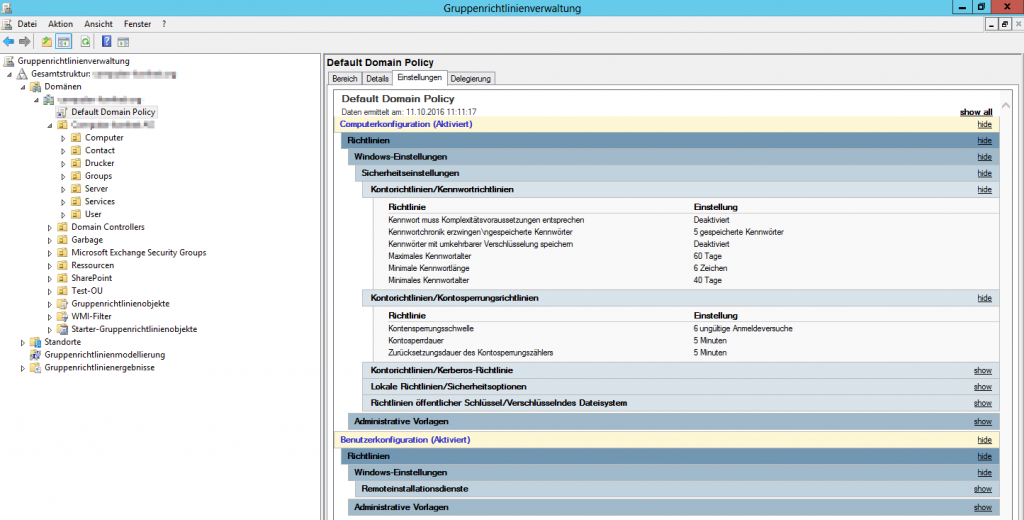This screenshot has width=1024, height=520.
Task: Switch to the Bereich tab
Action: pyautogui.click(x=345, y=78)
